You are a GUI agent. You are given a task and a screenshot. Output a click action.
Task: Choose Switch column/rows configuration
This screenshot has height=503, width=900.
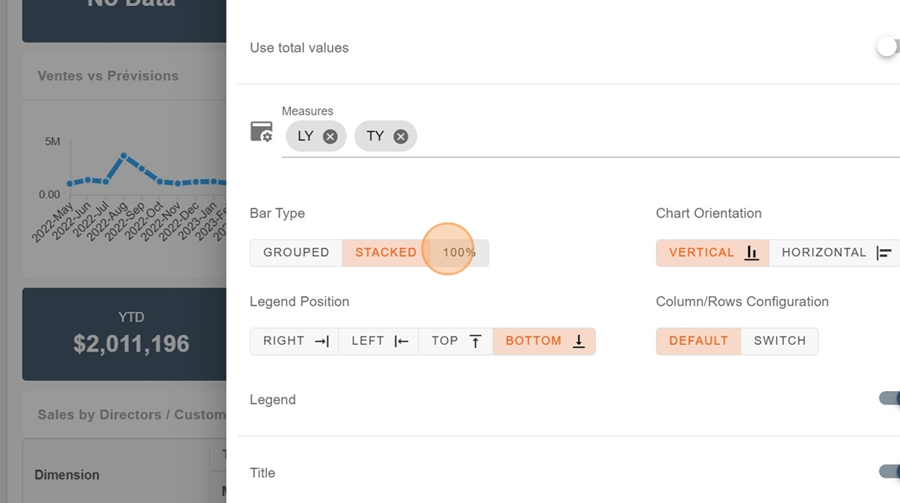pyautogui.click(x=780, y=341)
